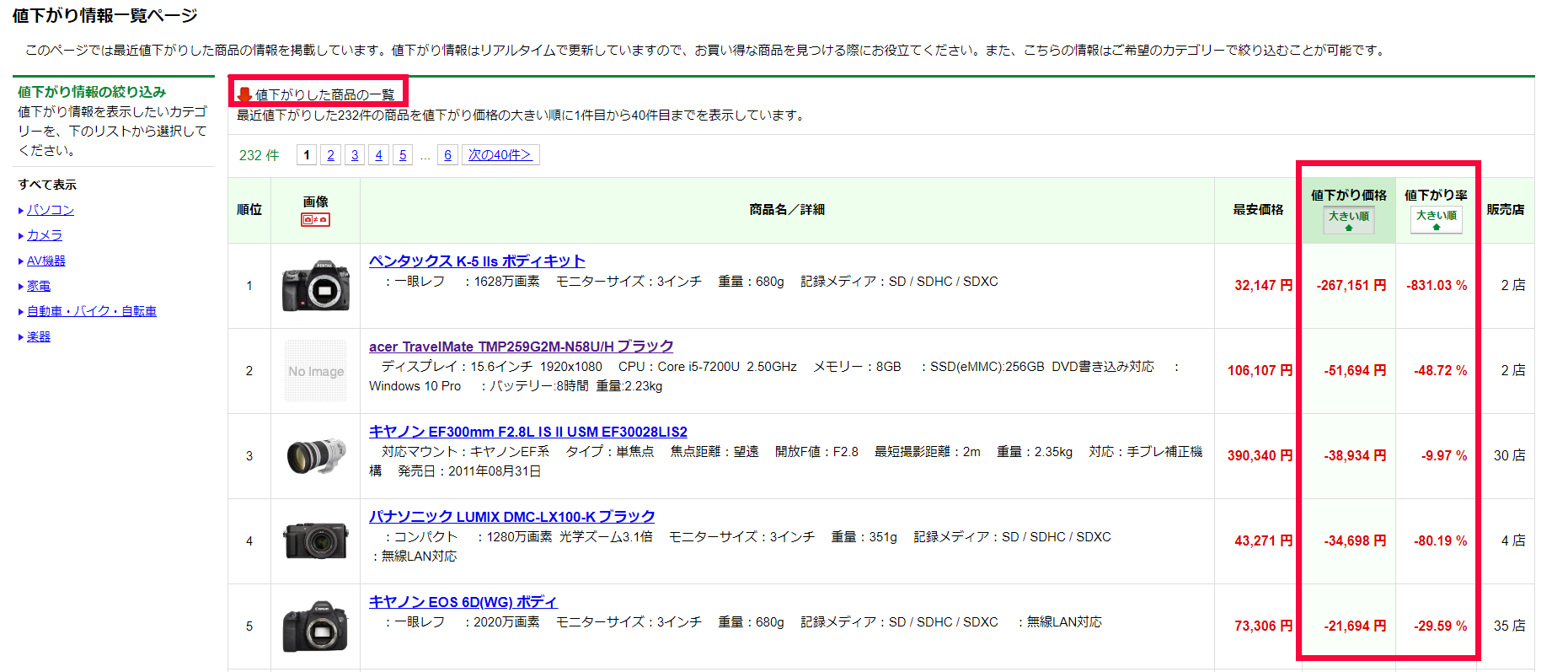
Task: Filter by 楽器 category
Action: (x=39, y=336)
